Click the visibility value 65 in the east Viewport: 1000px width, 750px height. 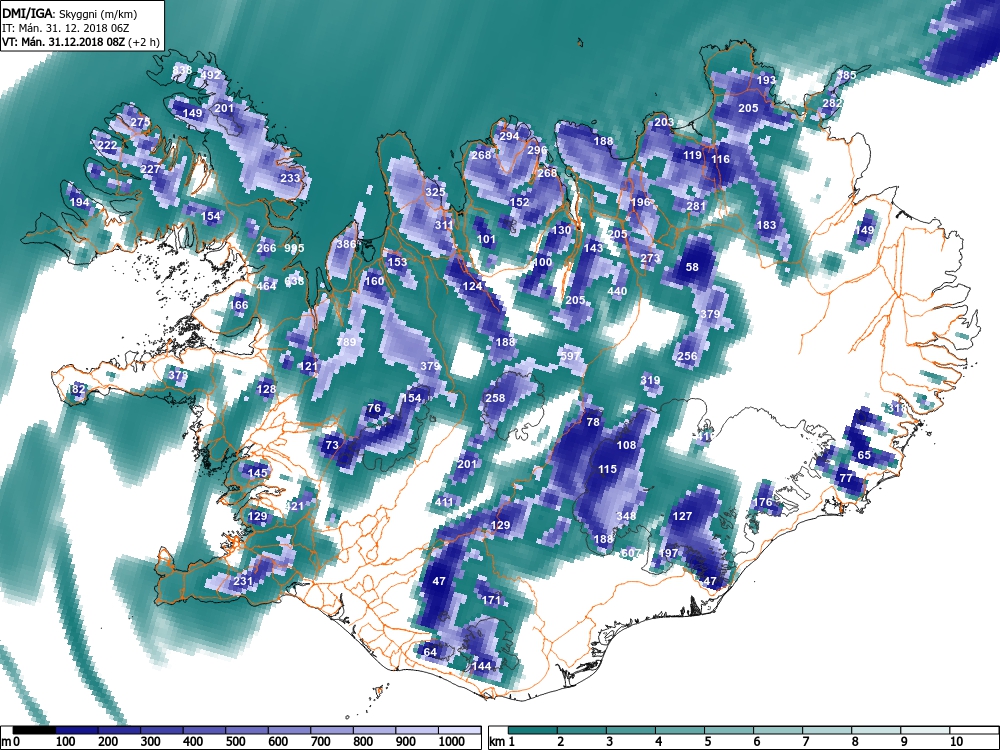click(x=864, y=455)
